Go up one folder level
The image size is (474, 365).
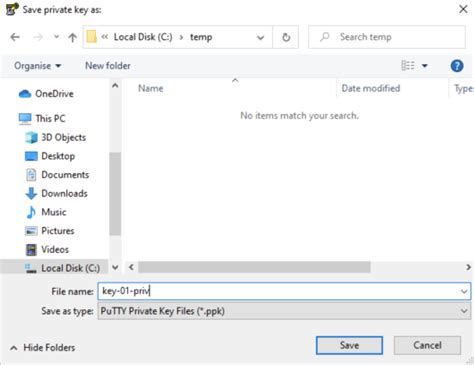[72, 37]
